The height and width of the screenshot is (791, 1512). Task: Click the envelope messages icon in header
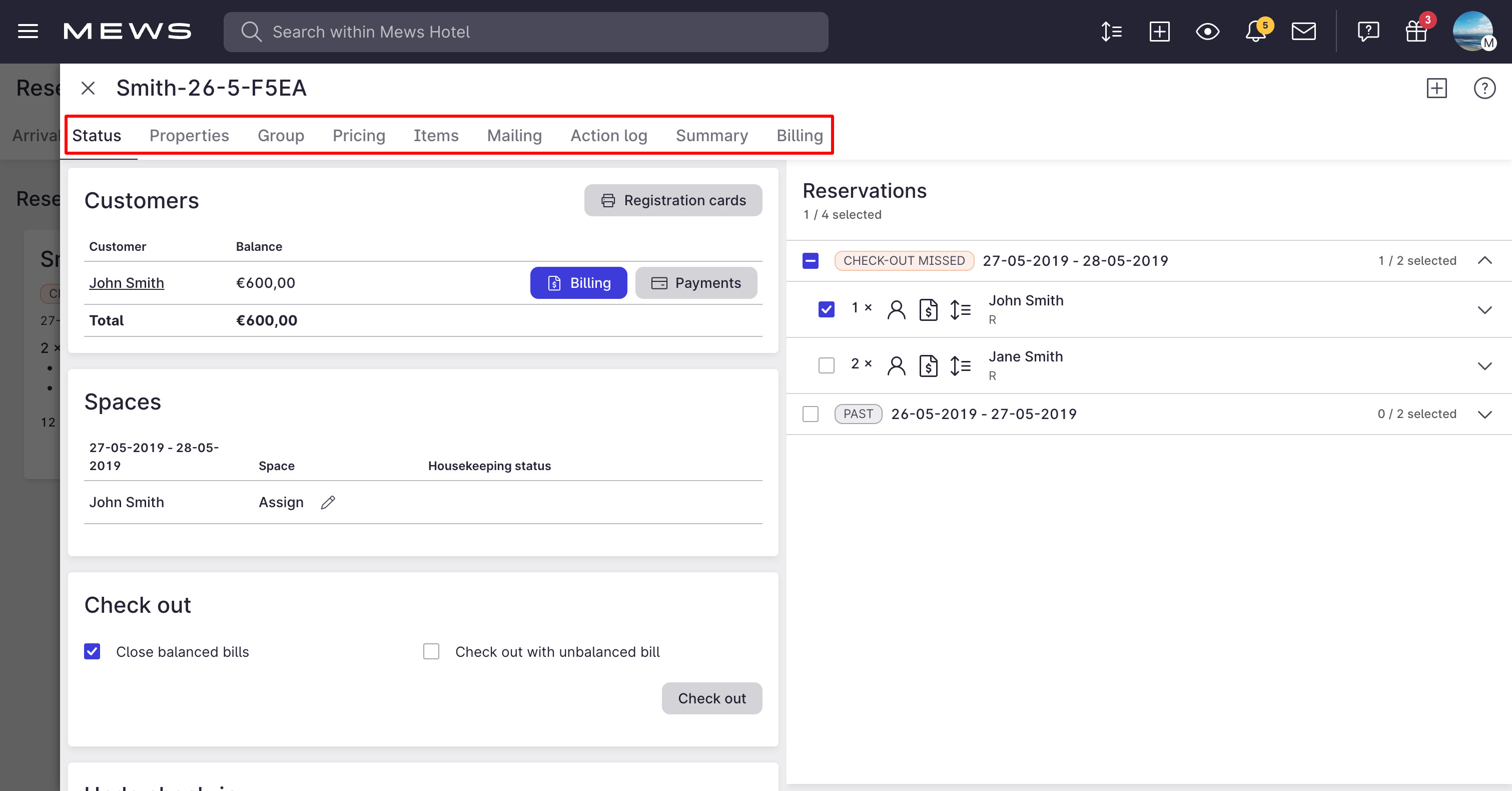click(1304, 32)
